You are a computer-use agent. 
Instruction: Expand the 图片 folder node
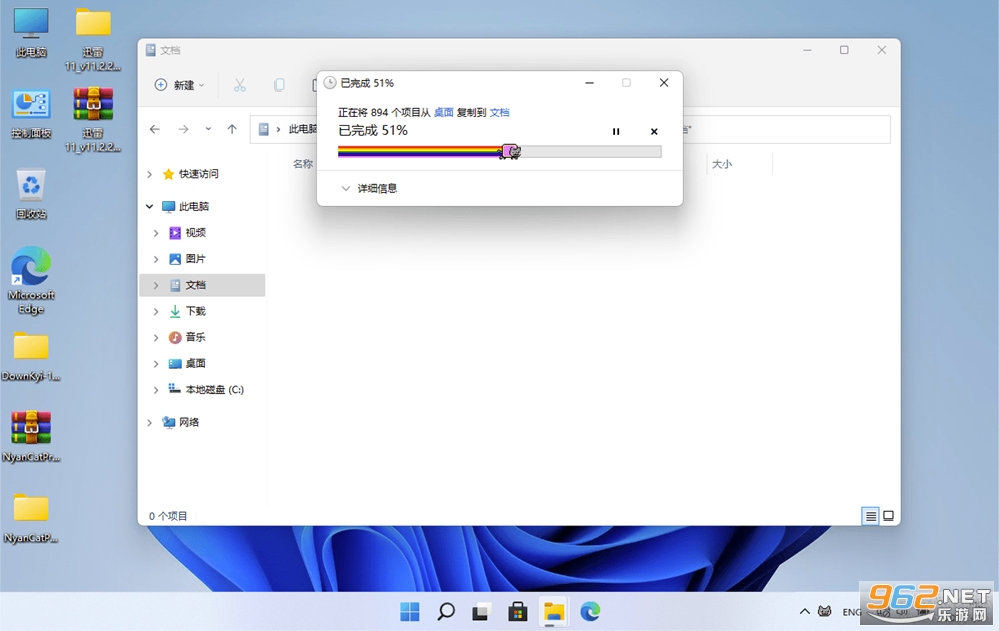click(156, 259)
